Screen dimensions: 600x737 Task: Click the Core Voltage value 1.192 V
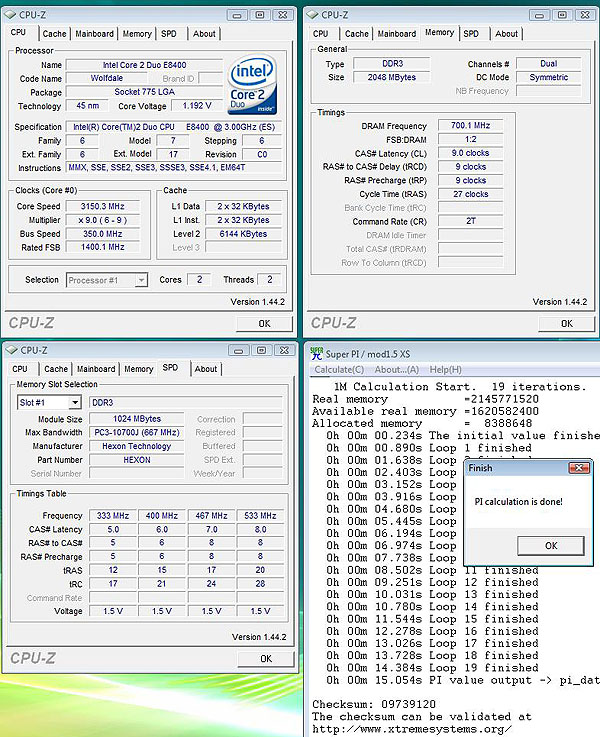pos(197,106)
